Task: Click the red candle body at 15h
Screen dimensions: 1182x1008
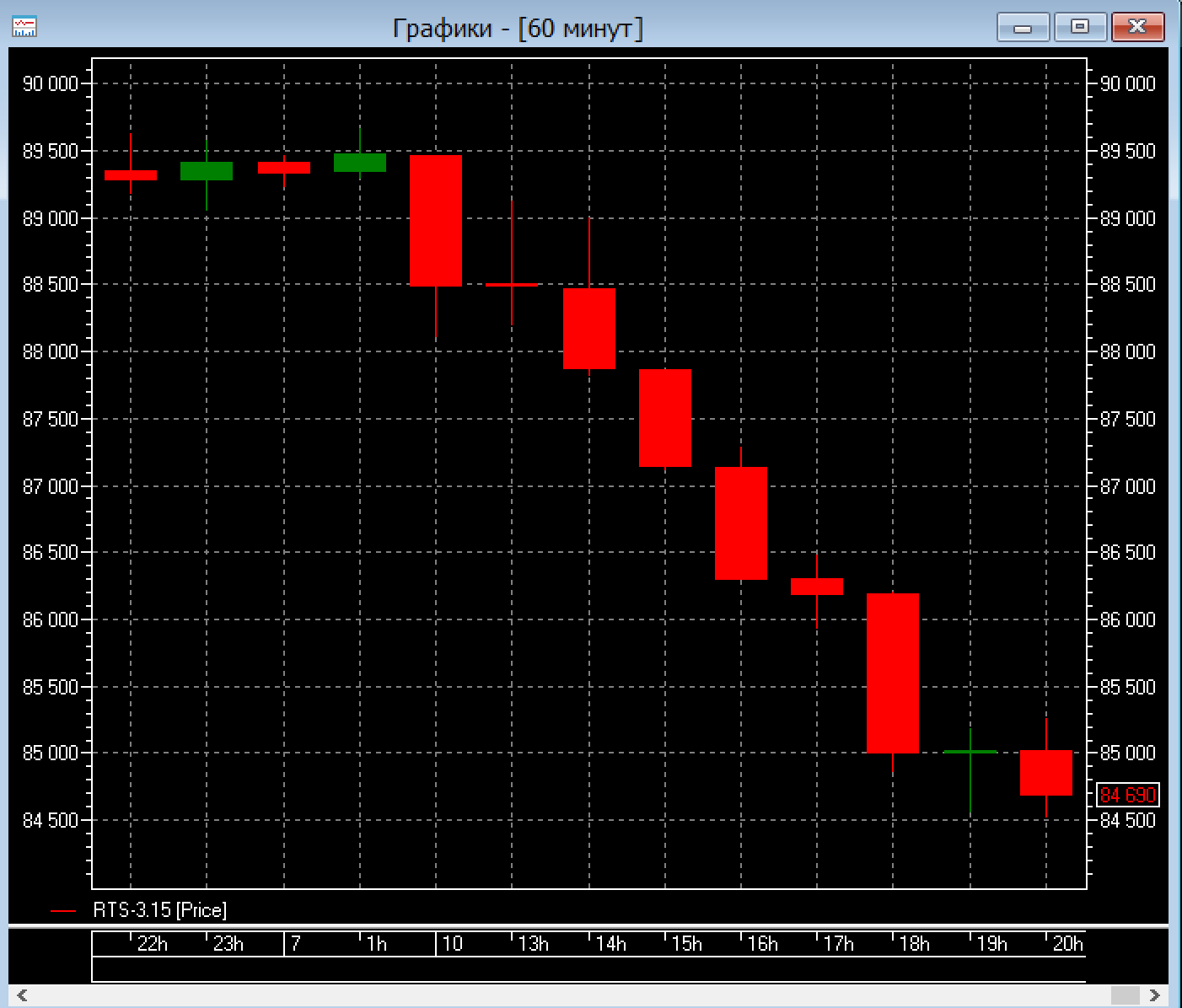Action: tap(664, 417)
